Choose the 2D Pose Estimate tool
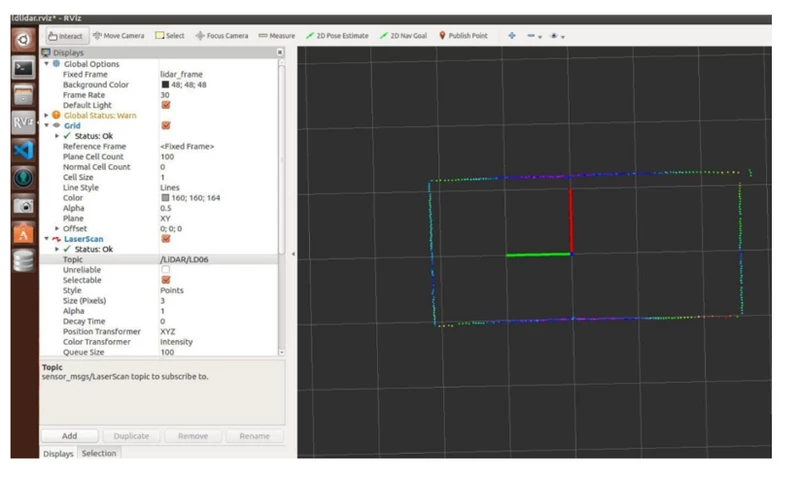This screenshot has height=477, width=800. click(x=337, y=36)
